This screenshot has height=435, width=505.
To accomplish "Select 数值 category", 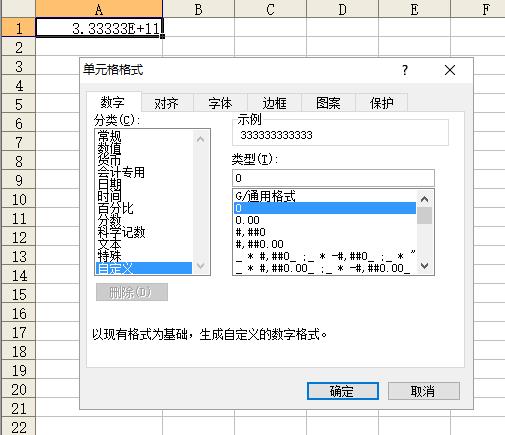I will 144,148.
